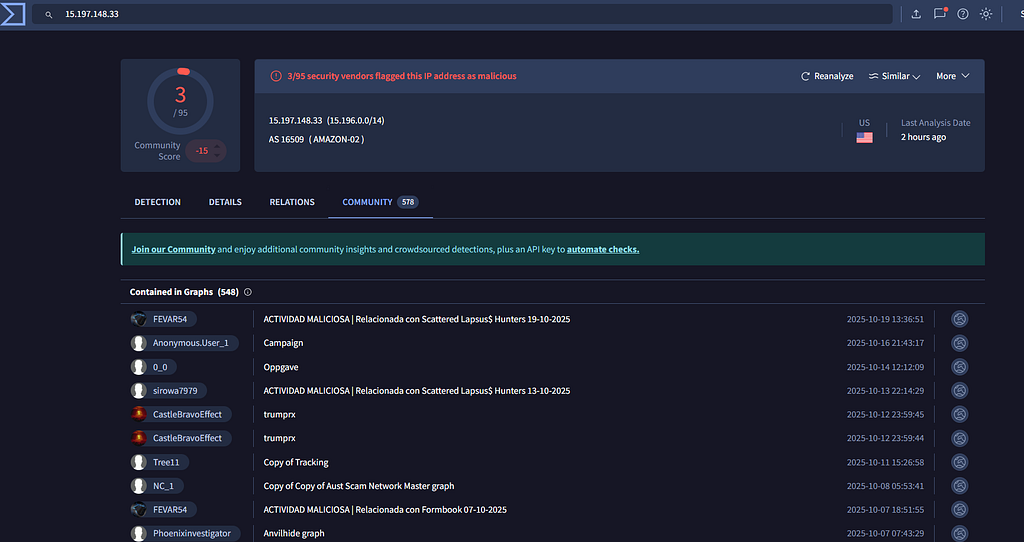Click graph icon in the Oppgave row
This screenshot has height=542, width=1024.
click(x=959, y=367)
